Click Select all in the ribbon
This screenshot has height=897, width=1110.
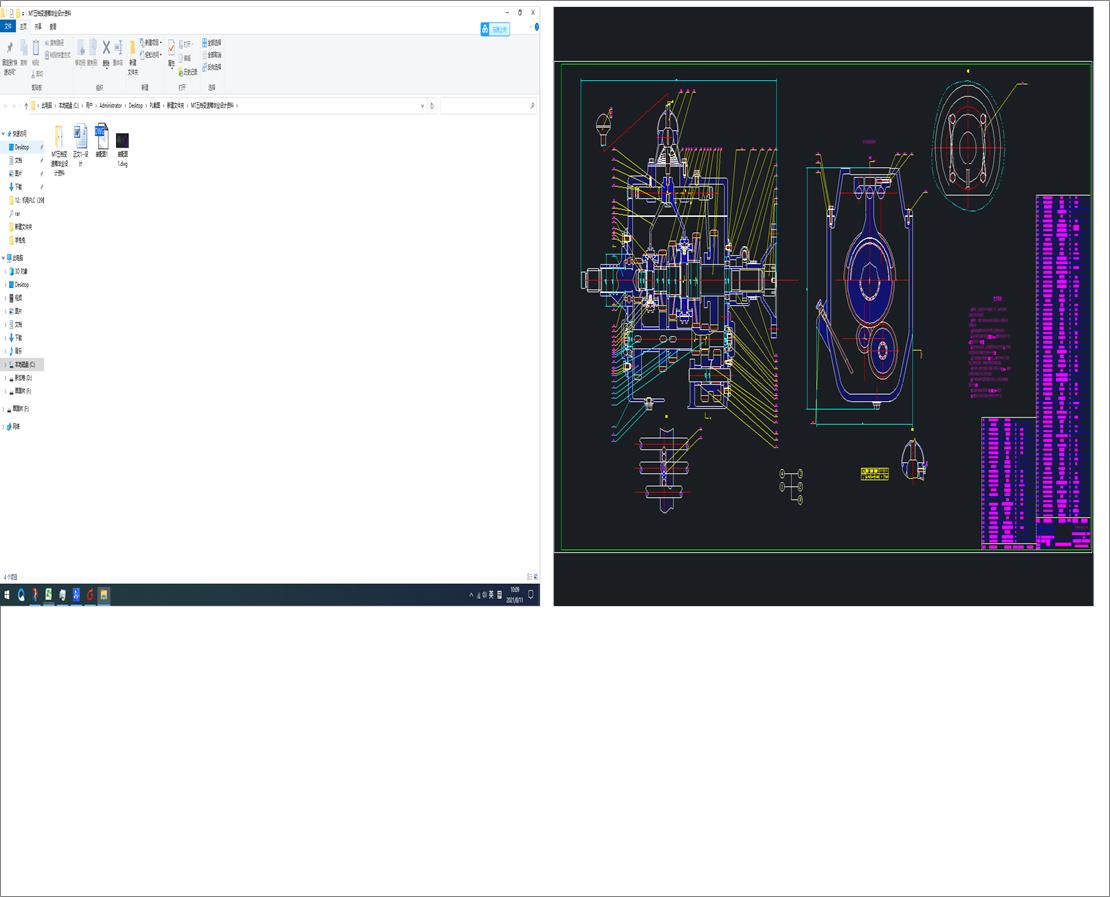coord(212,43)
